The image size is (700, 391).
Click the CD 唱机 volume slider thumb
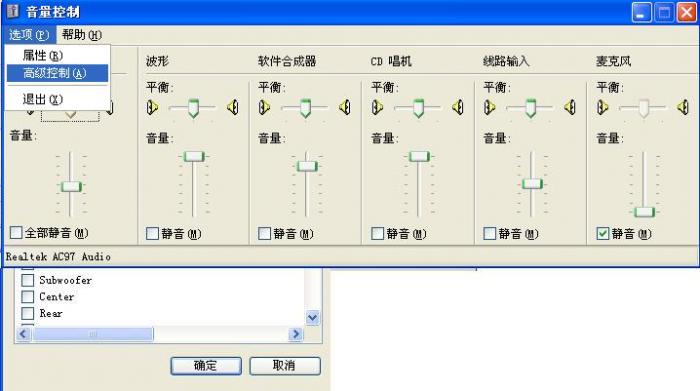(x=419, y=157)
